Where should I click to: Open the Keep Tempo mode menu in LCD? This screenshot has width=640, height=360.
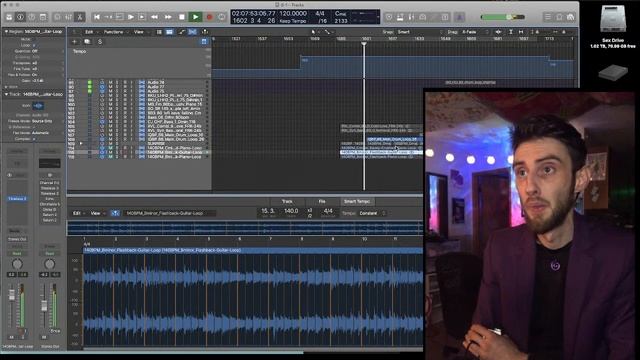tap(293, 21)
